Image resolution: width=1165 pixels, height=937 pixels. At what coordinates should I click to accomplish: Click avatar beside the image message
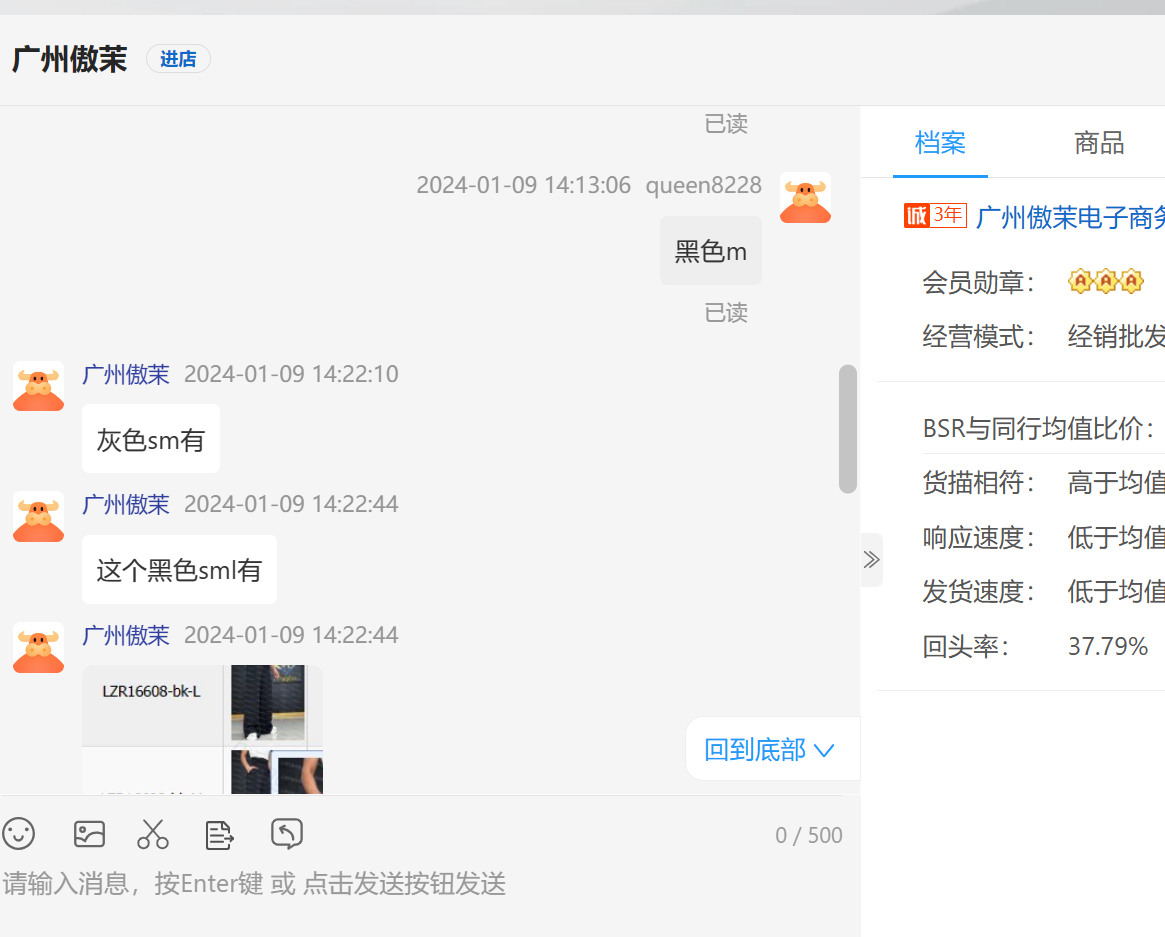pyautogui.click(x=39, y=647)
